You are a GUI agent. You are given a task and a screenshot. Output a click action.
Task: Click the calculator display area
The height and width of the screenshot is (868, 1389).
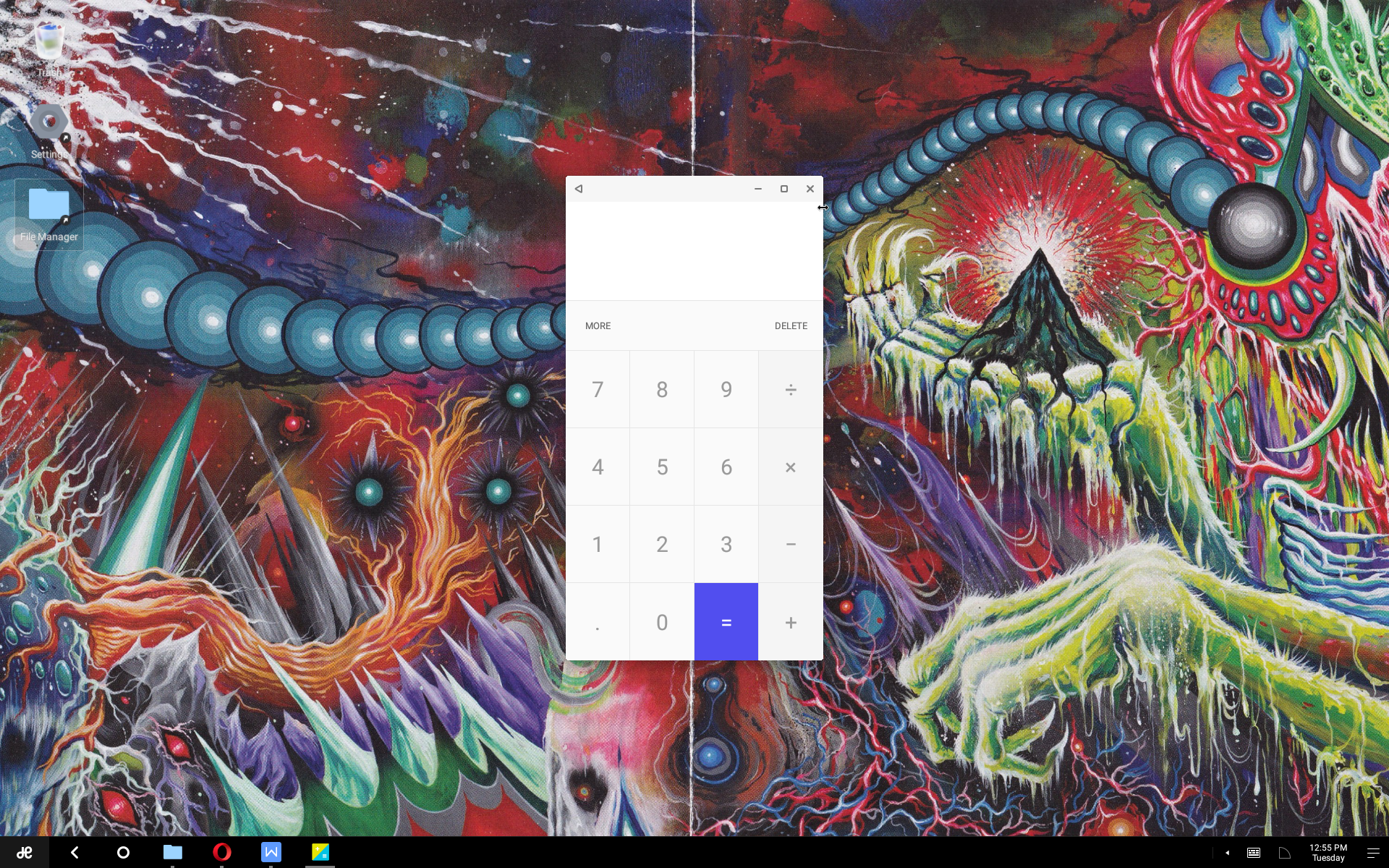point(694,251)
